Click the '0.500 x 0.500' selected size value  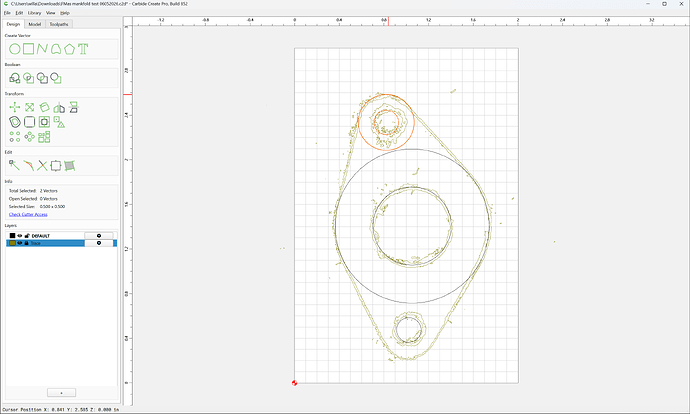[52, 206]
